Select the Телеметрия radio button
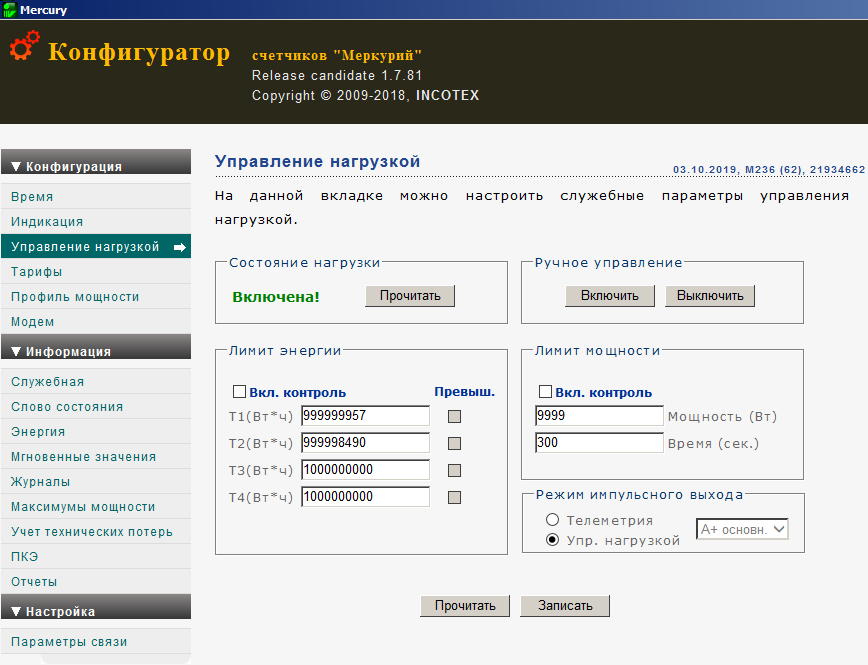This screenshot has height=665, width=868. pos(552,520)
